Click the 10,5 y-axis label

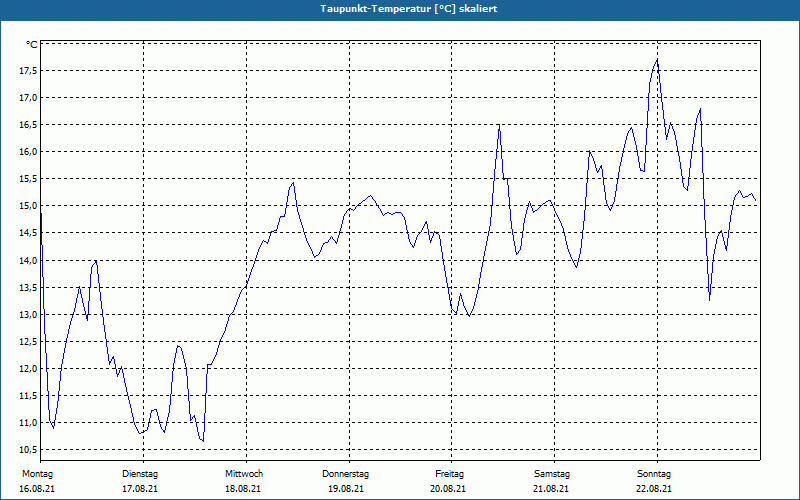click(x=28, y=449)
